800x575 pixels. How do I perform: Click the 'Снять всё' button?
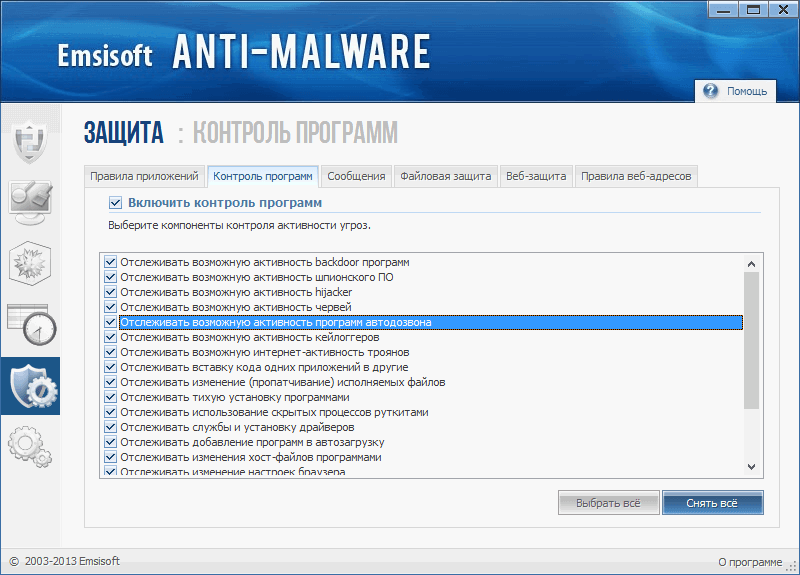click(712, 503)
